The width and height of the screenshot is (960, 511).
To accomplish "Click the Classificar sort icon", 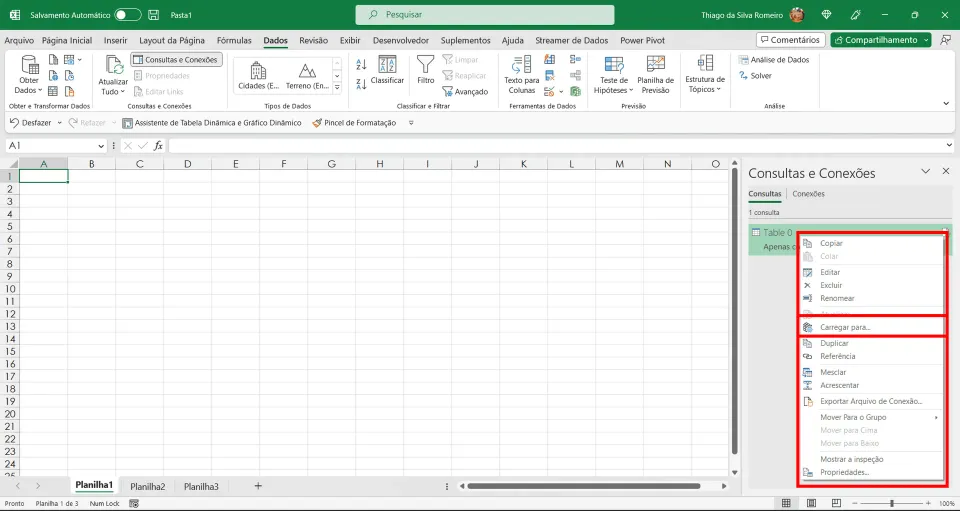I will pyautogui.click(x=387, y=65).
